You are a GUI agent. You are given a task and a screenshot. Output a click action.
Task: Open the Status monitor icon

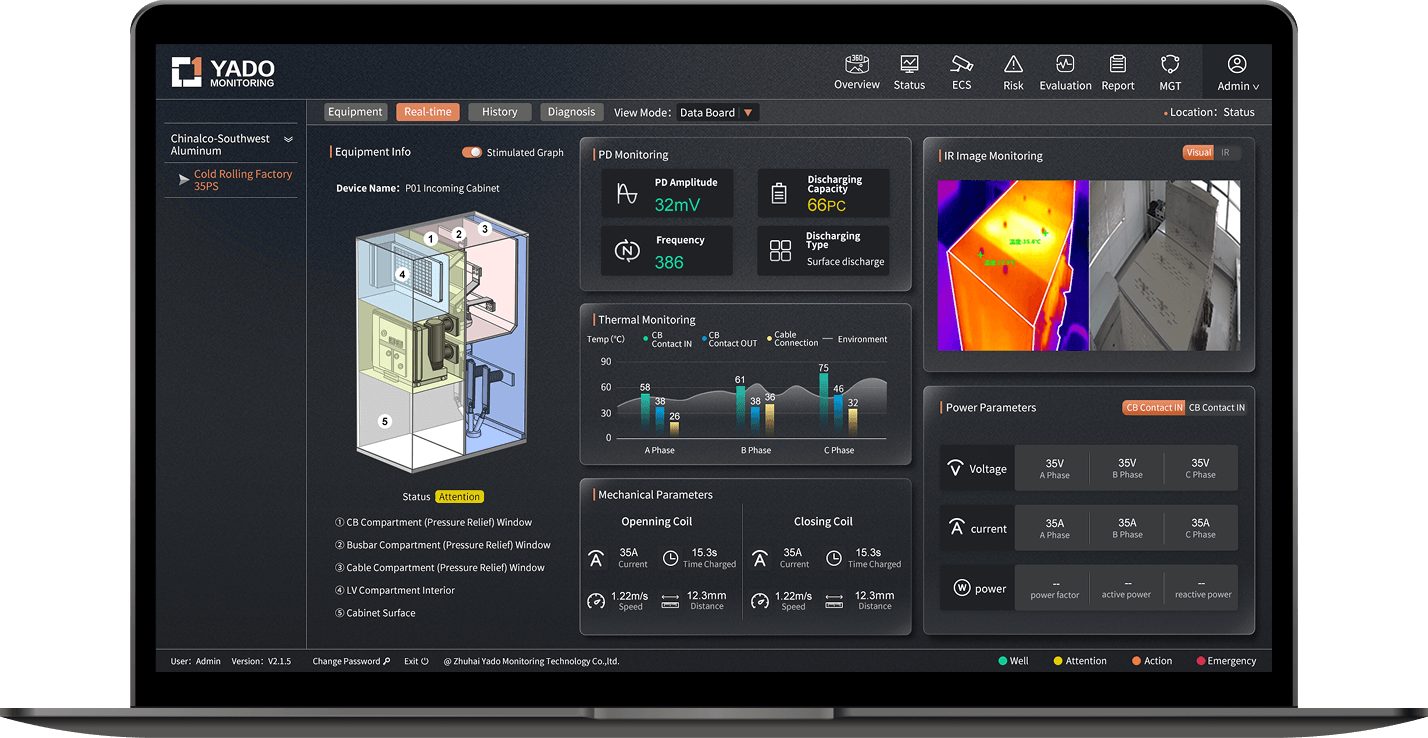click(x=909, y=64)
